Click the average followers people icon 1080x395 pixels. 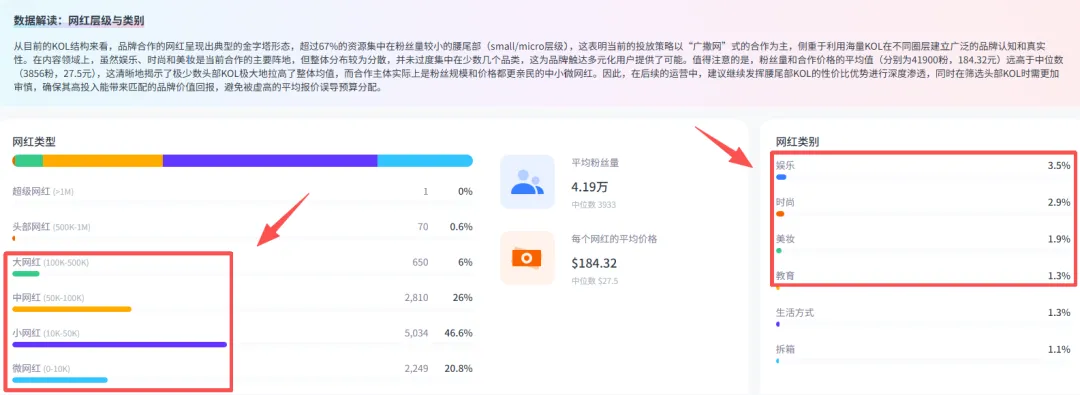(x=527, y=181)
